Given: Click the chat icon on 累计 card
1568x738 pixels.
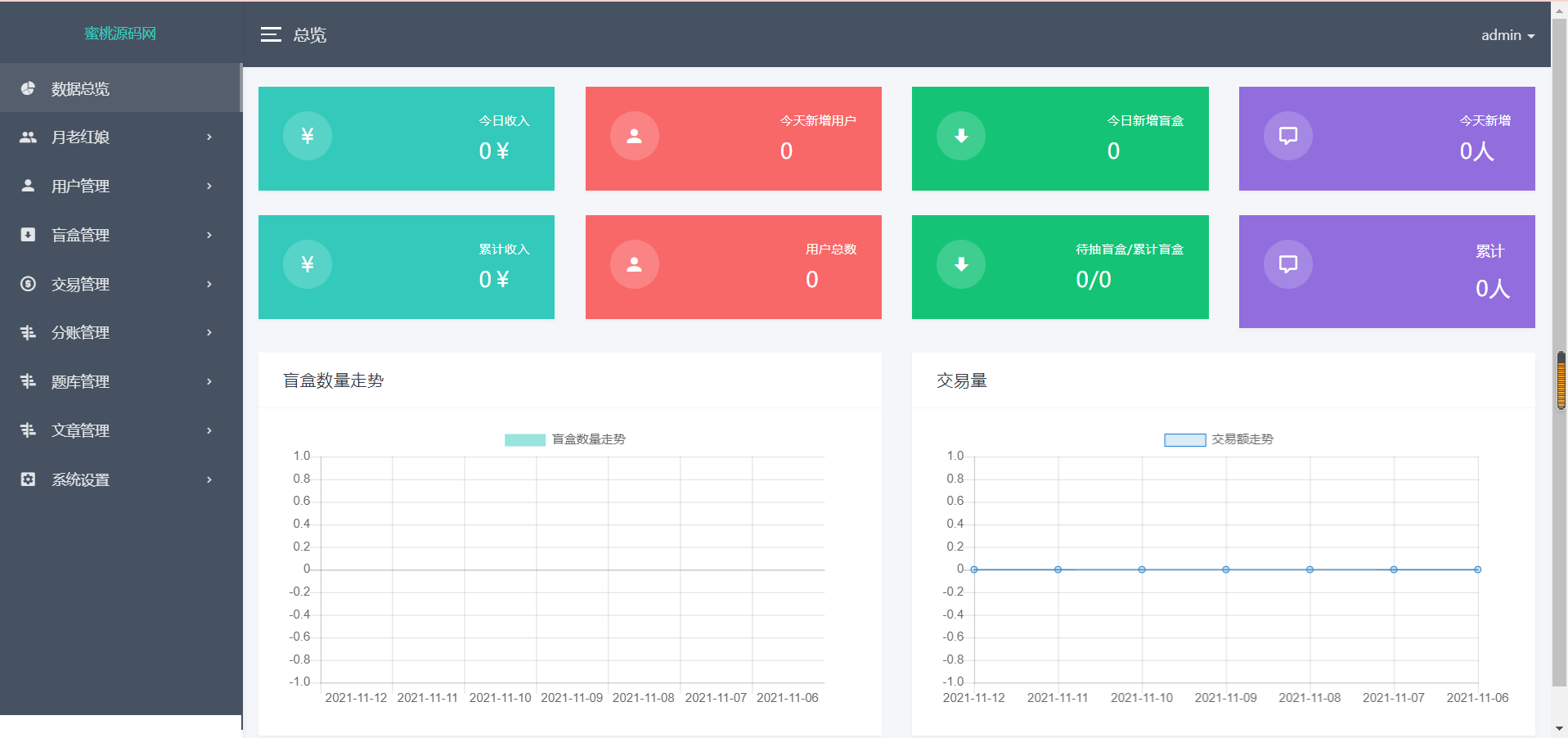Looking at the screenshot, I should [x=1287, y=264].
